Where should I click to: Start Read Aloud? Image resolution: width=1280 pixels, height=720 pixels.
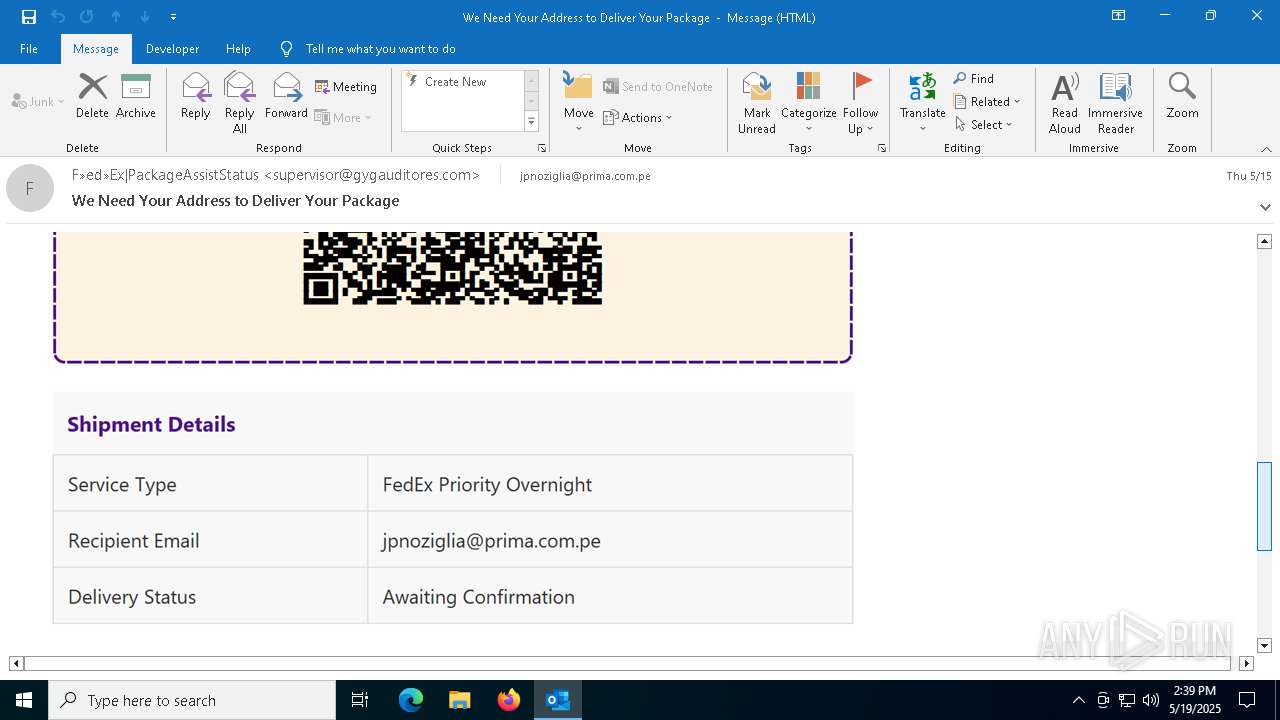[1065, 103]
